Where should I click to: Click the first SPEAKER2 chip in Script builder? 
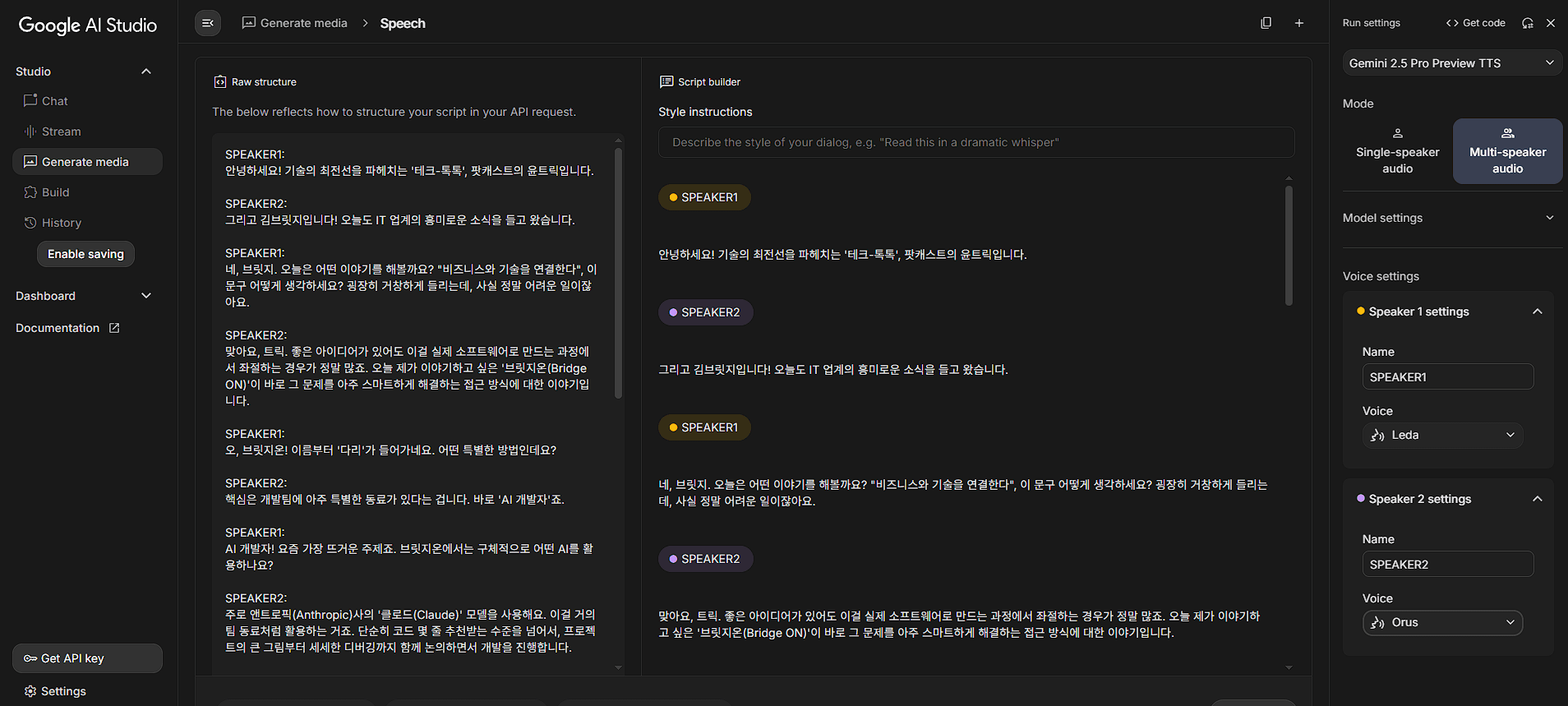click(705, 312)
